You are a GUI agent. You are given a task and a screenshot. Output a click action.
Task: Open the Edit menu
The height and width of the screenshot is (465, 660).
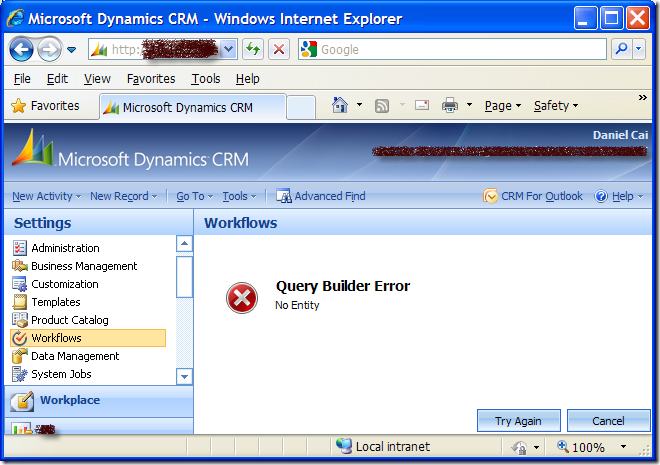(x=57, y=79)
